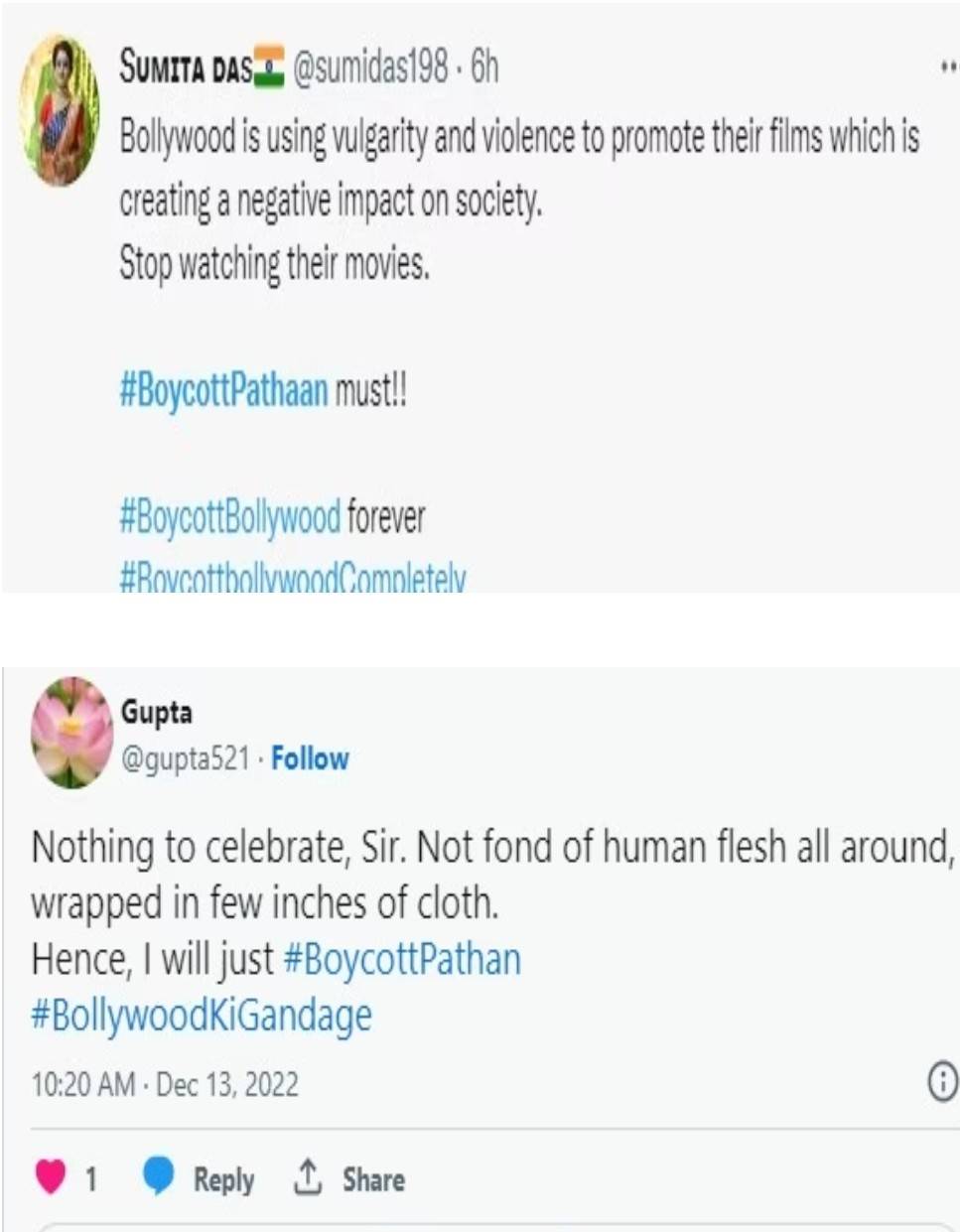Open the 6h timestamp on Sumita's tweet
960x1232 pixels.
(485, 68)
